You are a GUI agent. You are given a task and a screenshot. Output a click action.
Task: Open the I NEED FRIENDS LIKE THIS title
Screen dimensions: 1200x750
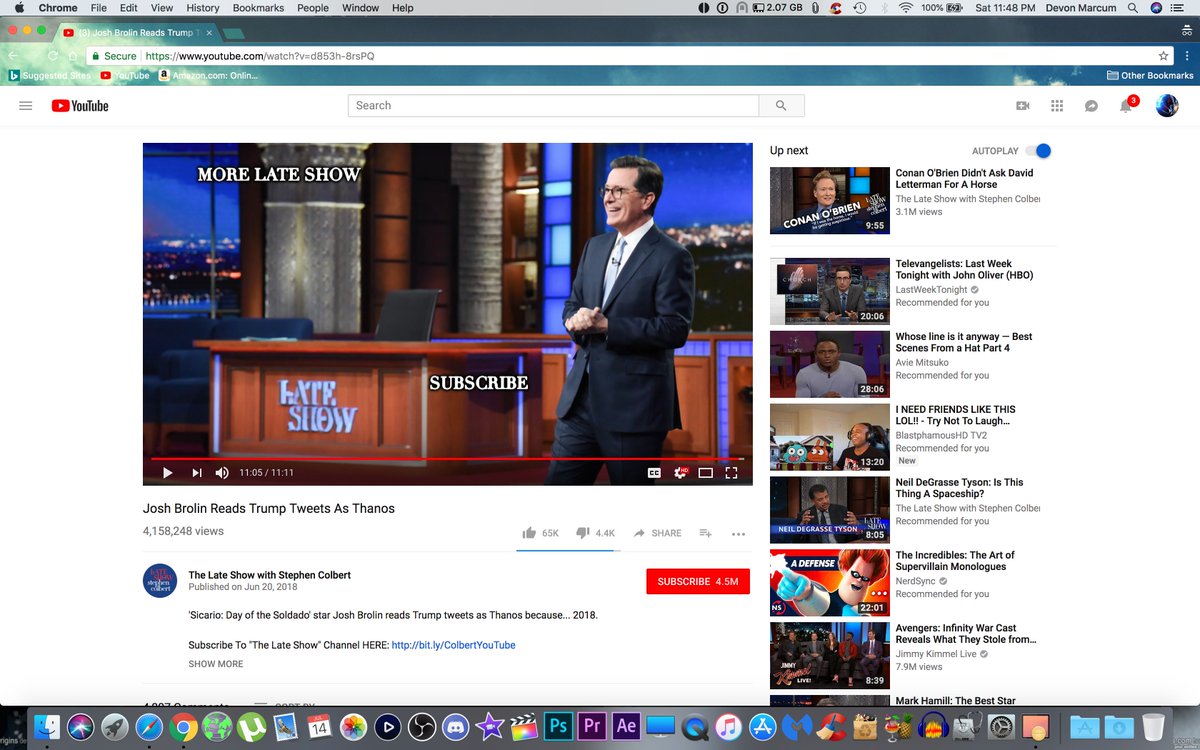point(955,415)
